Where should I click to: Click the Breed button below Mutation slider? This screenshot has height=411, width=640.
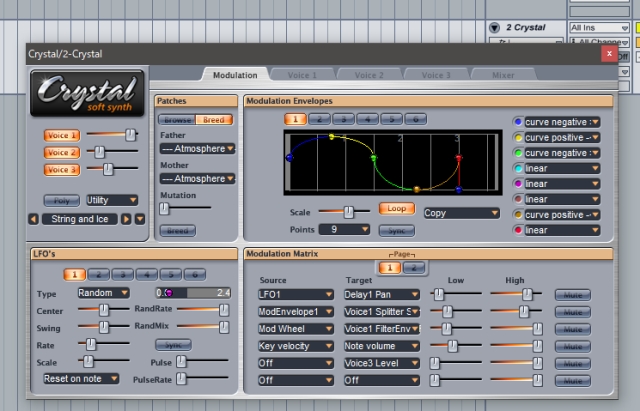pos(177,230)
